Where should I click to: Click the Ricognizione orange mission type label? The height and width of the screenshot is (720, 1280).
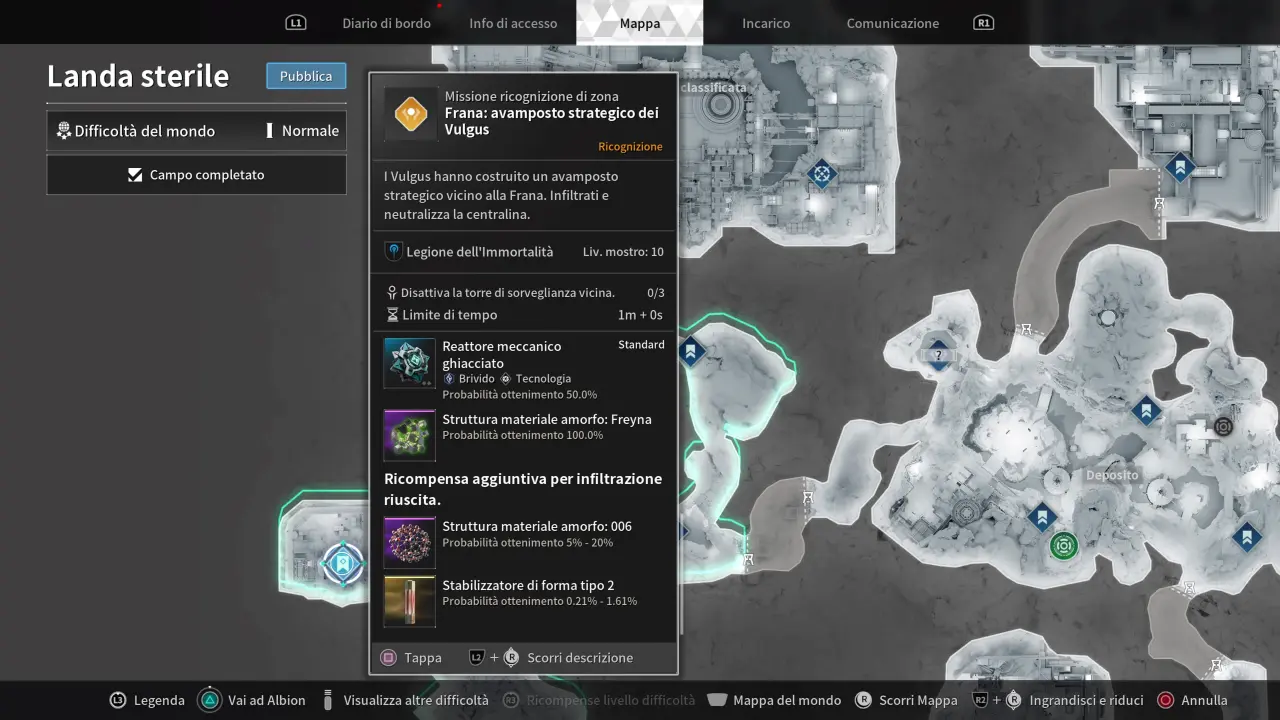tap(630, 147)
